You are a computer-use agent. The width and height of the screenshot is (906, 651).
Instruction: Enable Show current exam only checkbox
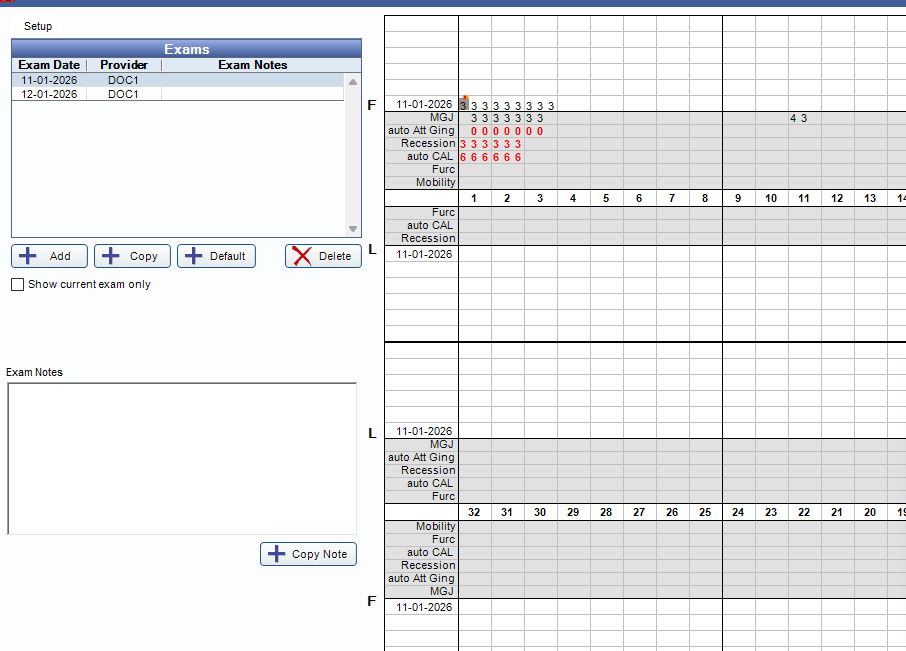(x=17, y=285)
